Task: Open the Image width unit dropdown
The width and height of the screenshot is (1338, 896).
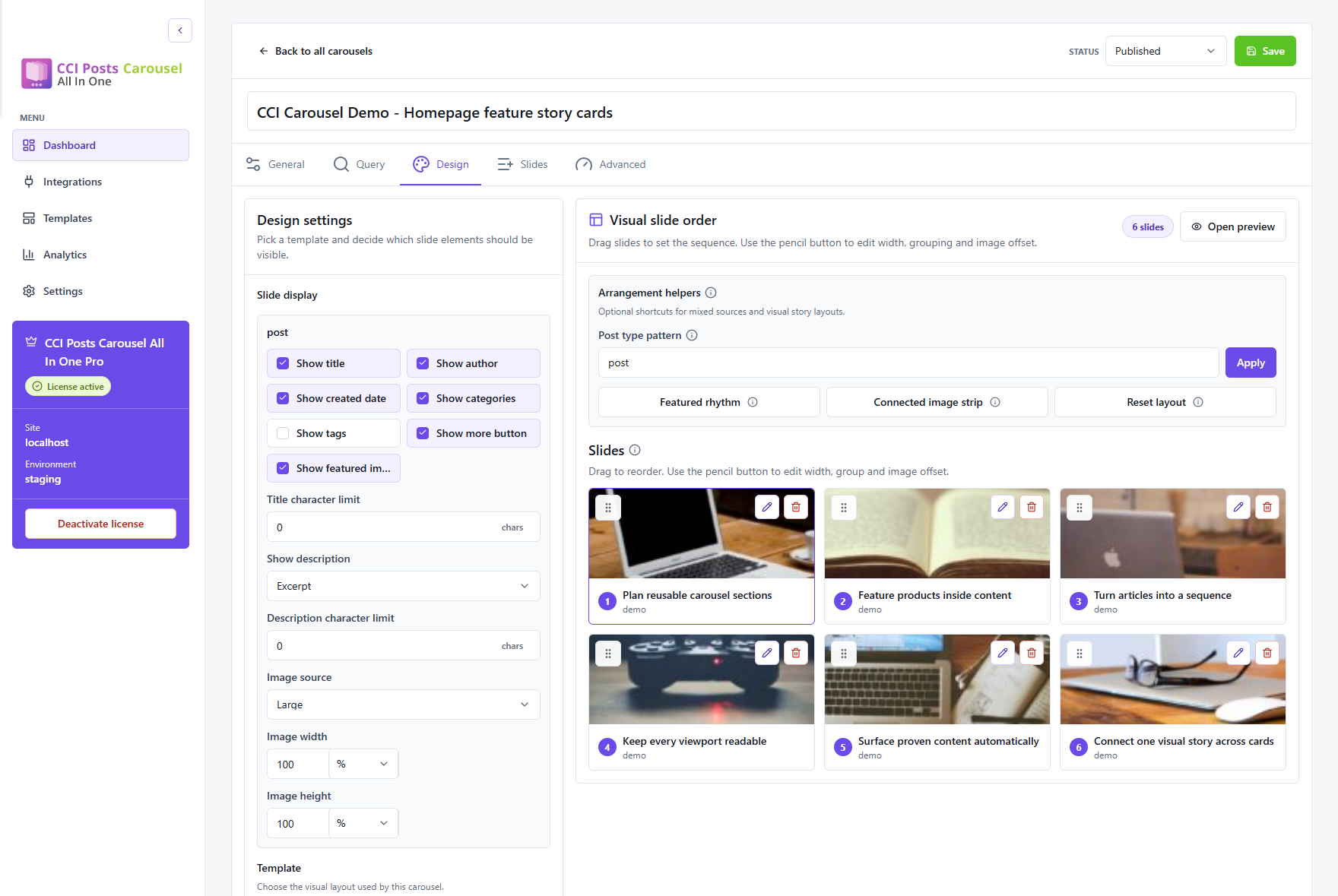Action: pos(363,764)
